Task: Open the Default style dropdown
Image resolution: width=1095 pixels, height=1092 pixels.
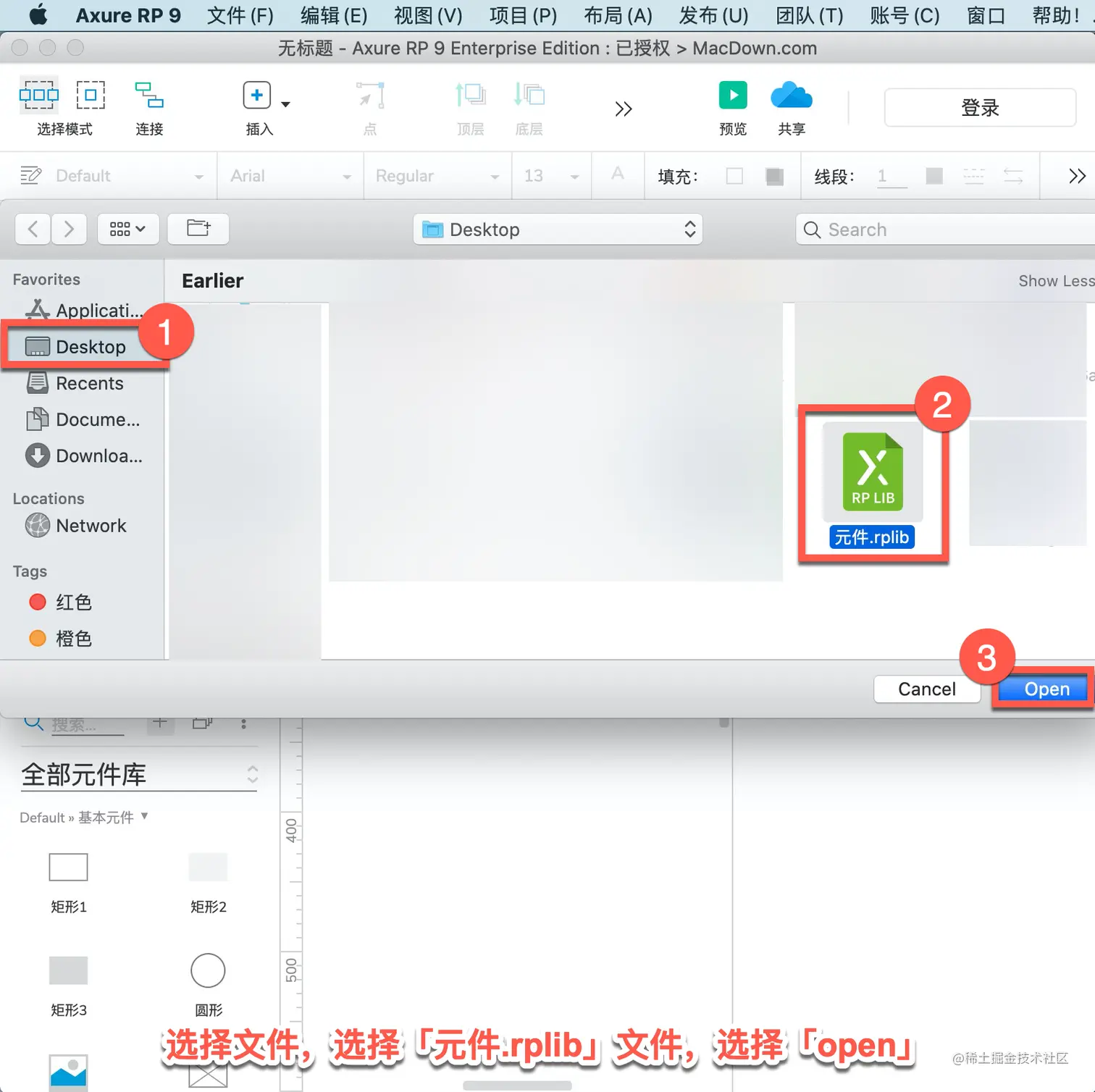Action: coord(130,176)
